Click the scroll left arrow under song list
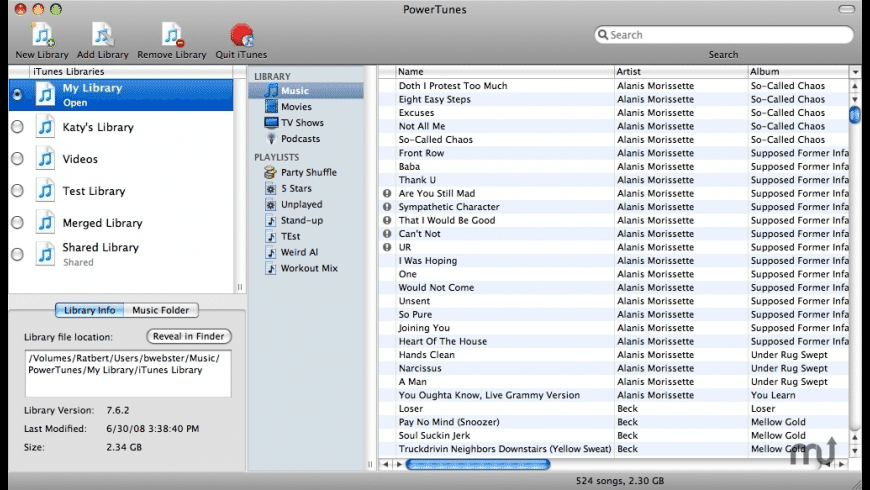870x490 pixels. (x=386, y=464)
